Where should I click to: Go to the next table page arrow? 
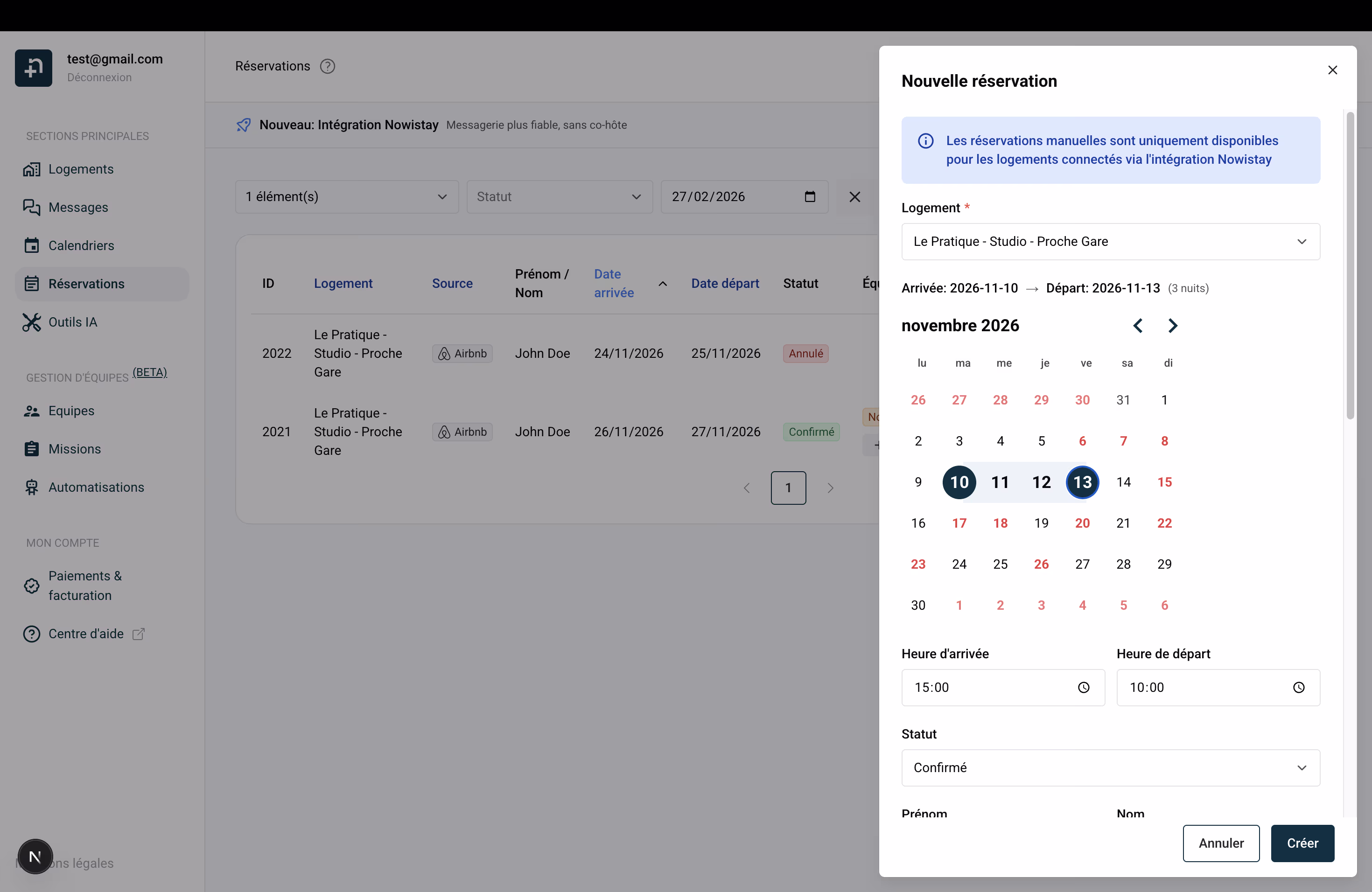830,488
